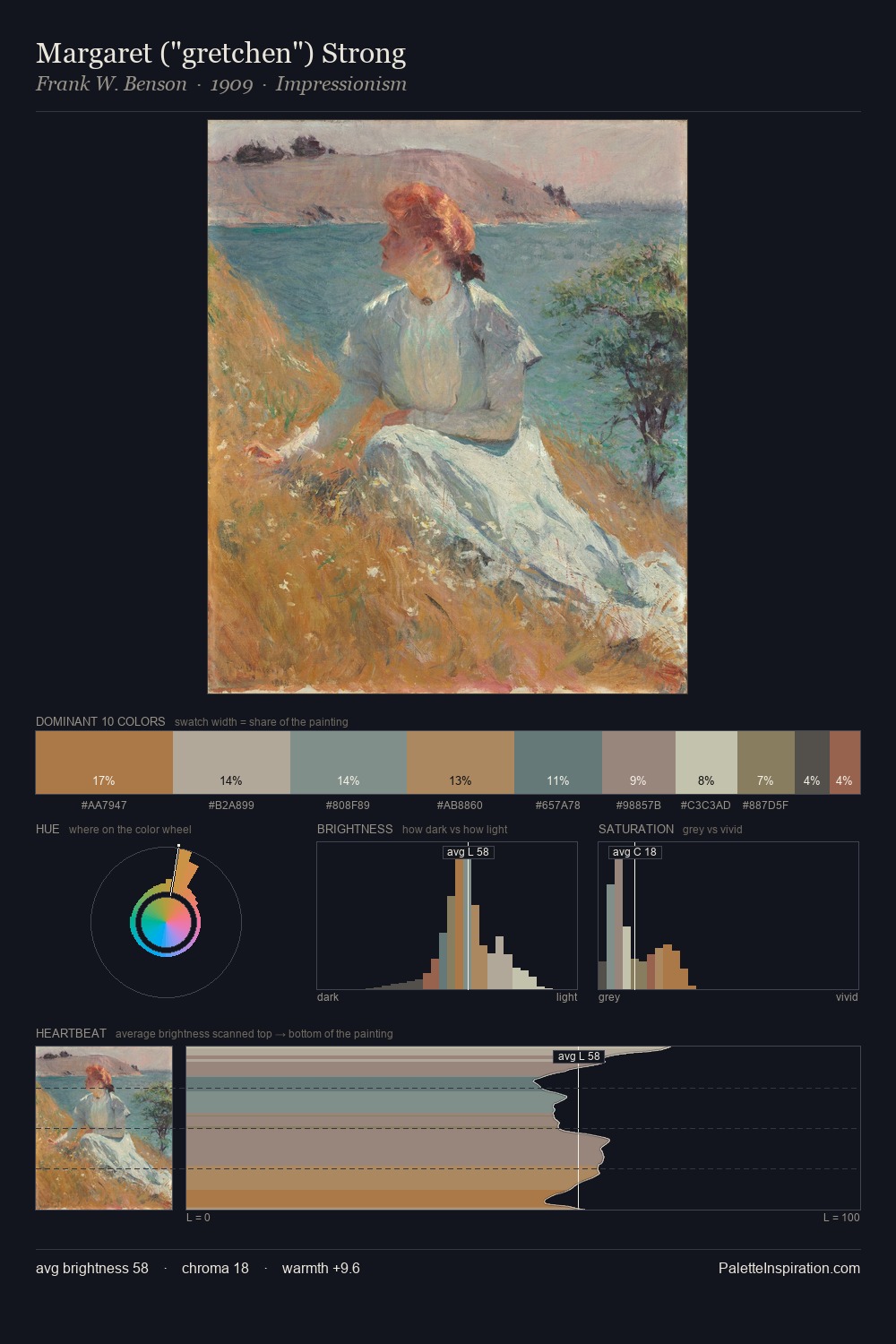896x1344 pixels.
Task: Click the title Margaret ("gretchen") Strong
Action: (220, 54)
